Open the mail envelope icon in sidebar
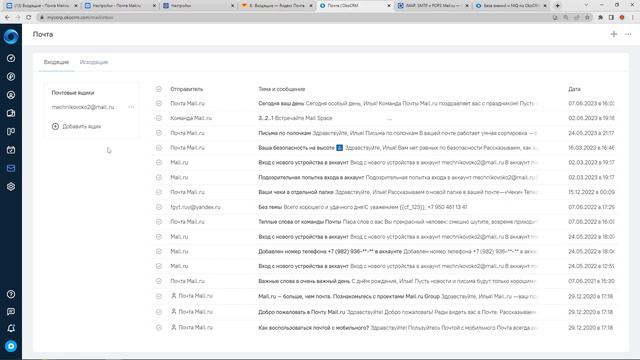Viewport: 640px width, 360px height. (11, 168)
